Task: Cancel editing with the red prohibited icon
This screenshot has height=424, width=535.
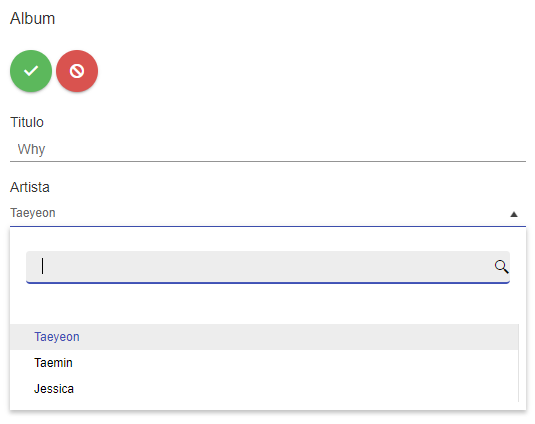Action: [77, 71]
